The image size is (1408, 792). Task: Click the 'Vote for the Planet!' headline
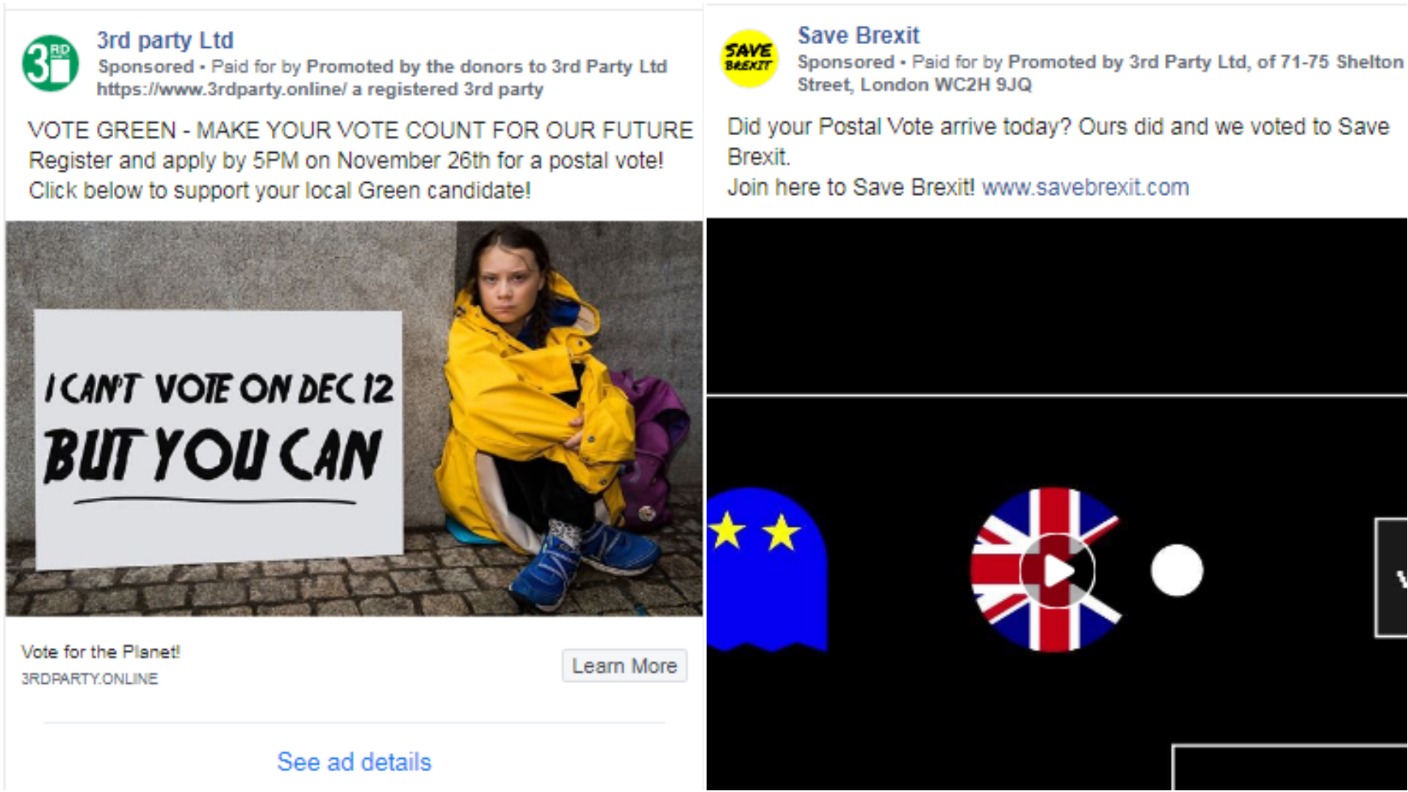101,652
